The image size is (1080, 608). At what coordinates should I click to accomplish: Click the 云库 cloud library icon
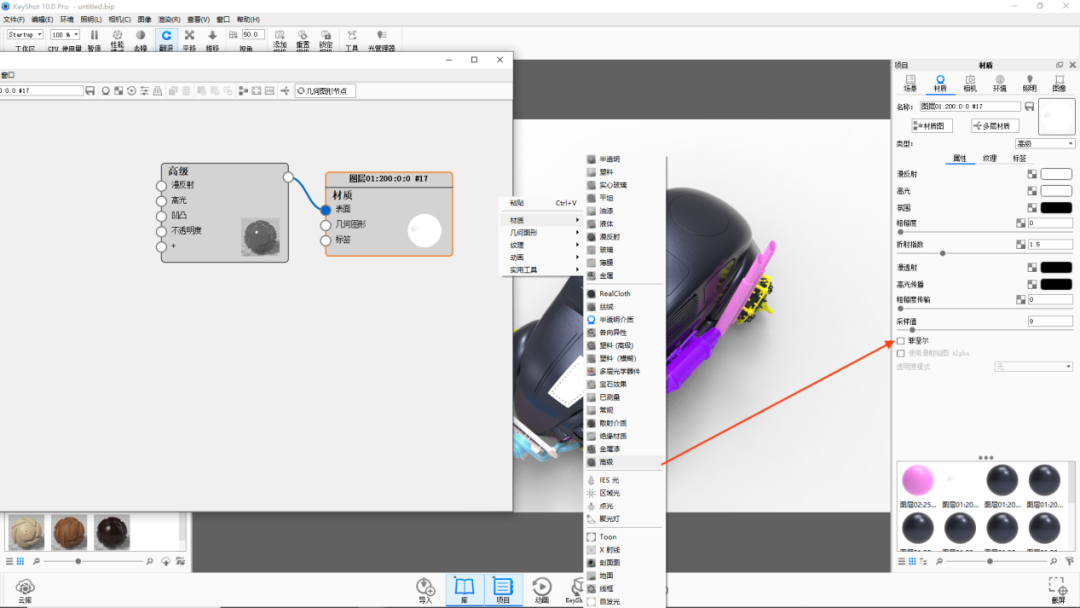point(25,587)
